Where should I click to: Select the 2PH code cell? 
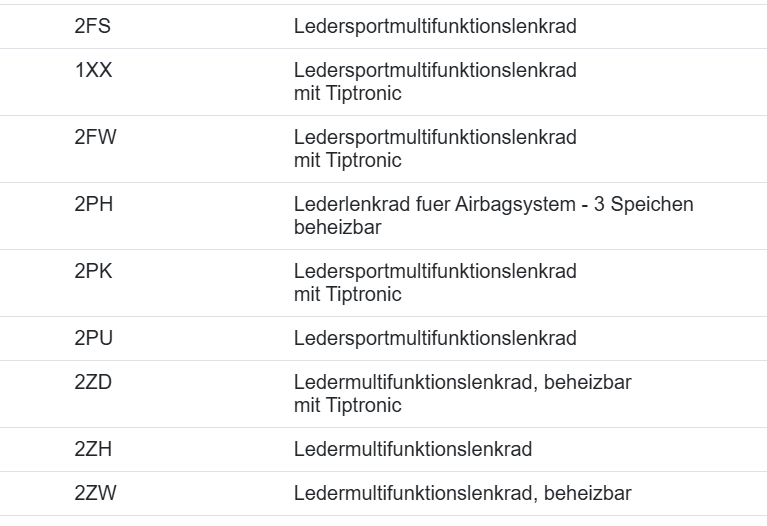(93, 205)
